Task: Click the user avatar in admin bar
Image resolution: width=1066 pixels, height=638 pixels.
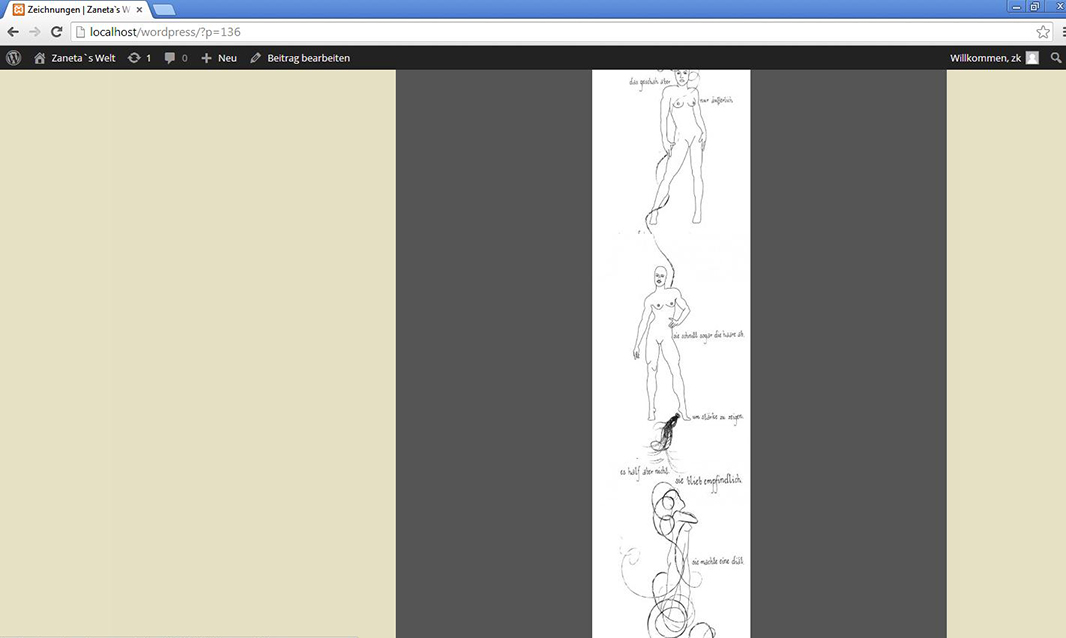Action: pyautogui.click(x=1032, y=58)
